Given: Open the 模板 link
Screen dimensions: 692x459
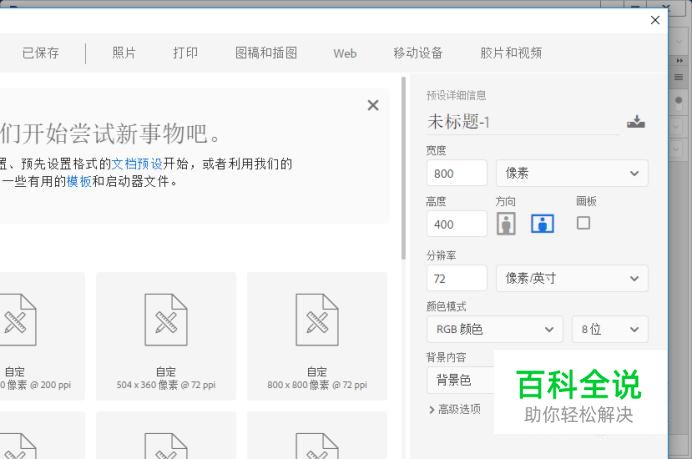Looking at the screenshot, I should click(x=79, y=181).
